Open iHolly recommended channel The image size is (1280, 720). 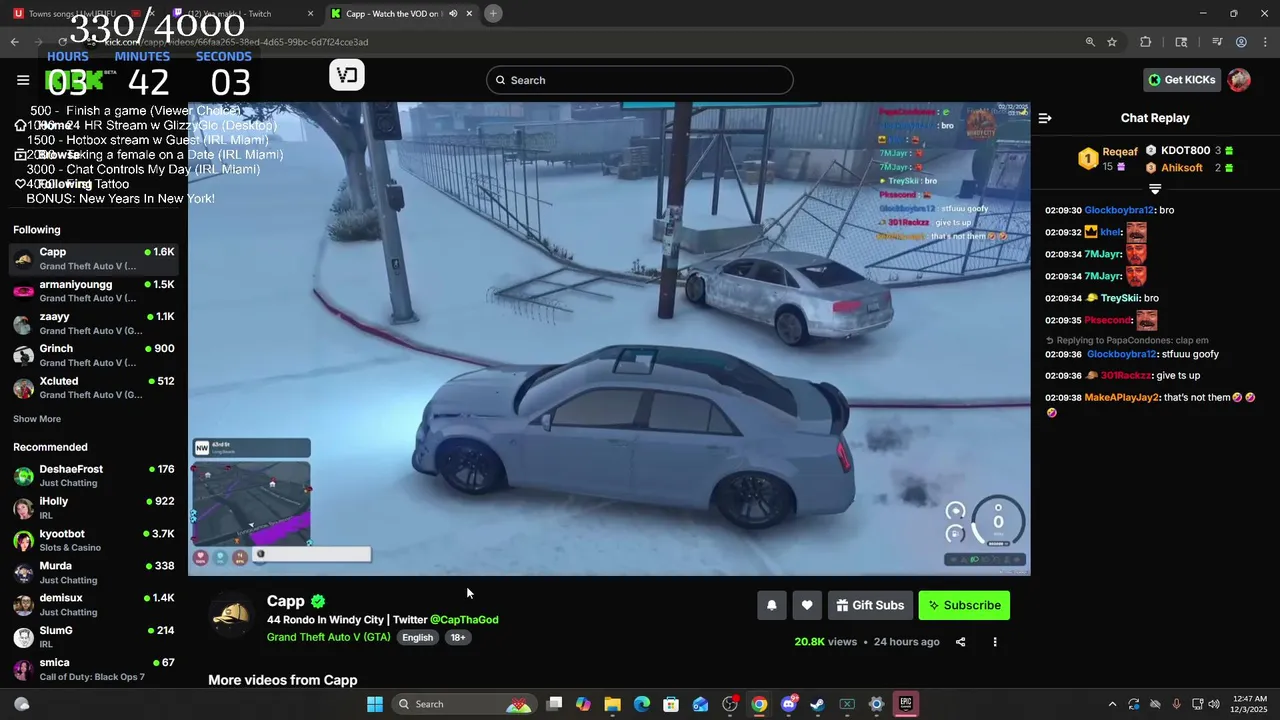coord(94,508)
